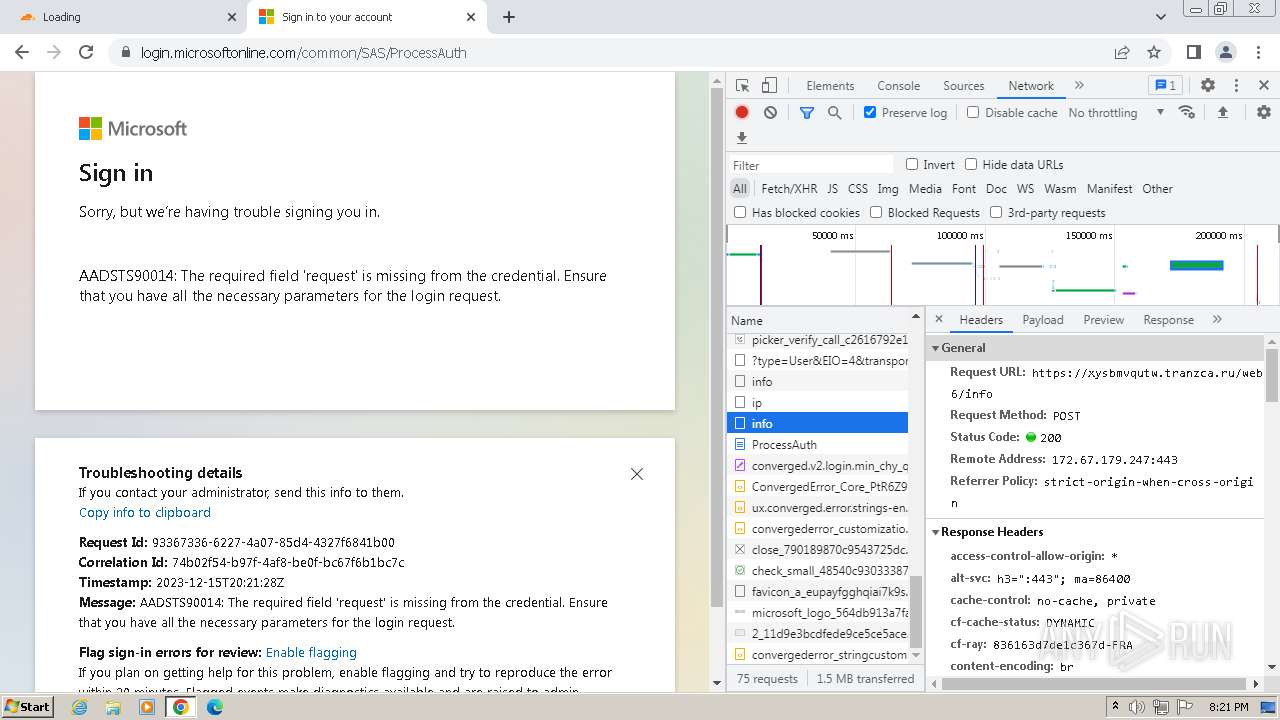Open a new browser tab
Screen dimensions: 1280x720
pyautogui.click(x=509, y=17)
